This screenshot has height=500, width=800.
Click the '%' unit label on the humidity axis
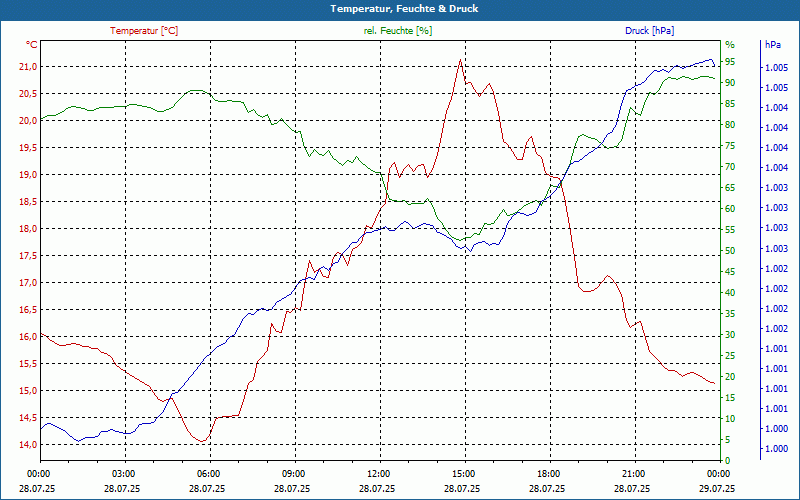730,45
